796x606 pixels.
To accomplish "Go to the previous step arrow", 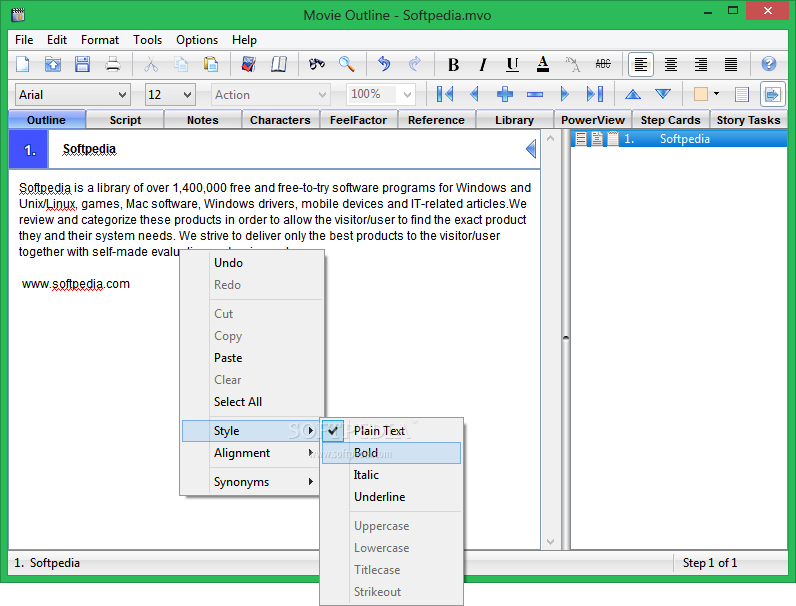I will pos(475,94).
